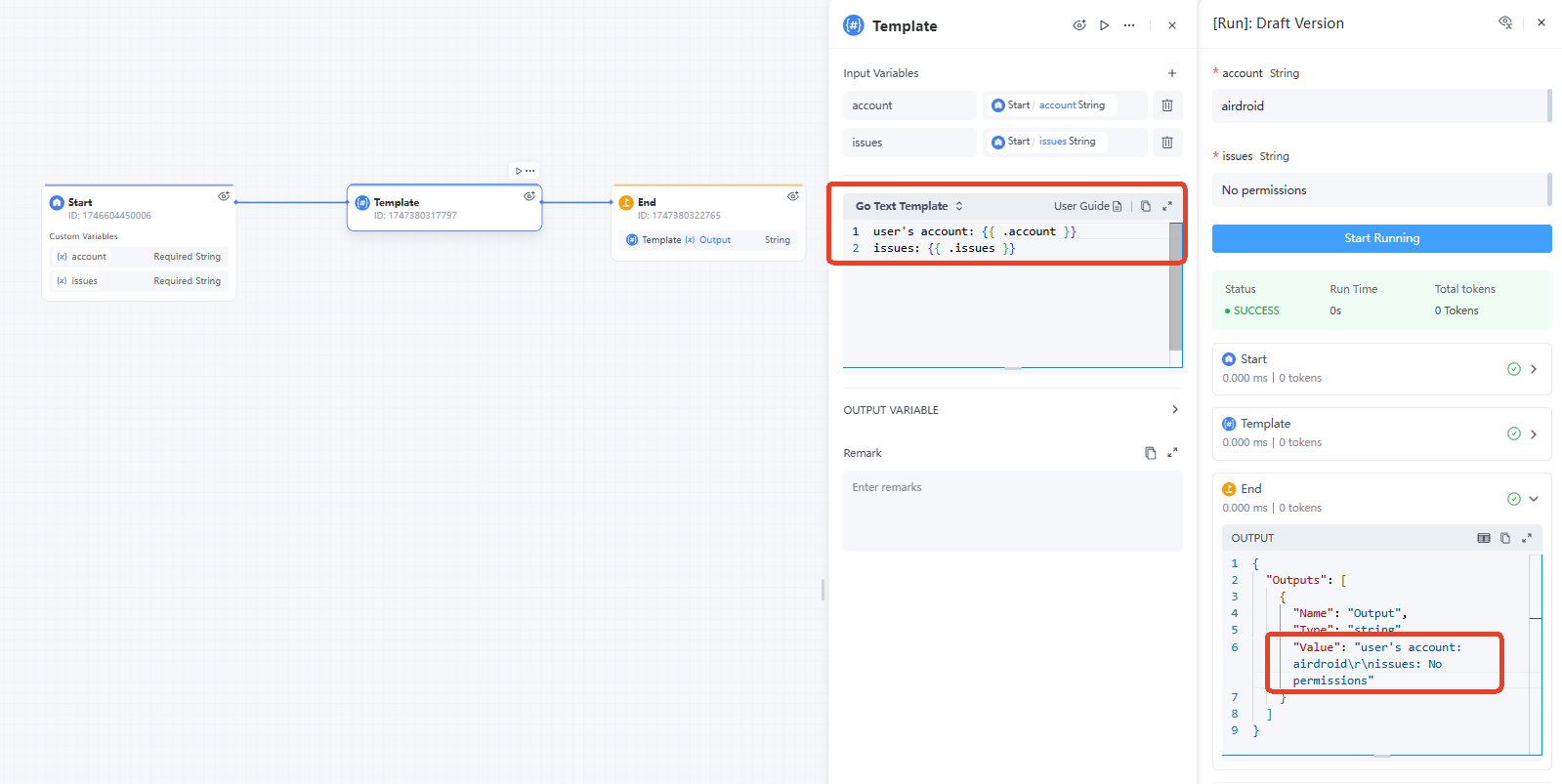Open the Go Text Template type dropdown

click(x=909, y=206)
